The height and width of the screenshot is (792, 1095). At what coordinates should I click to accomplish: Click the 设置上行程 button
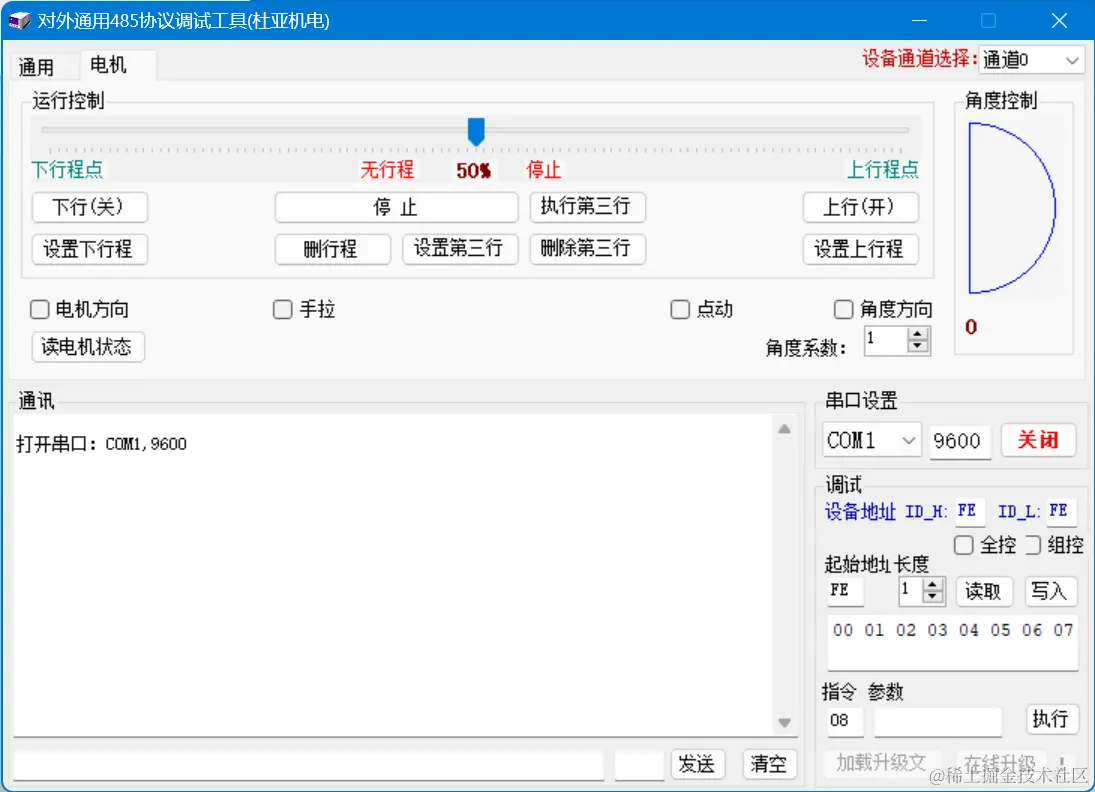click(860, 249)
